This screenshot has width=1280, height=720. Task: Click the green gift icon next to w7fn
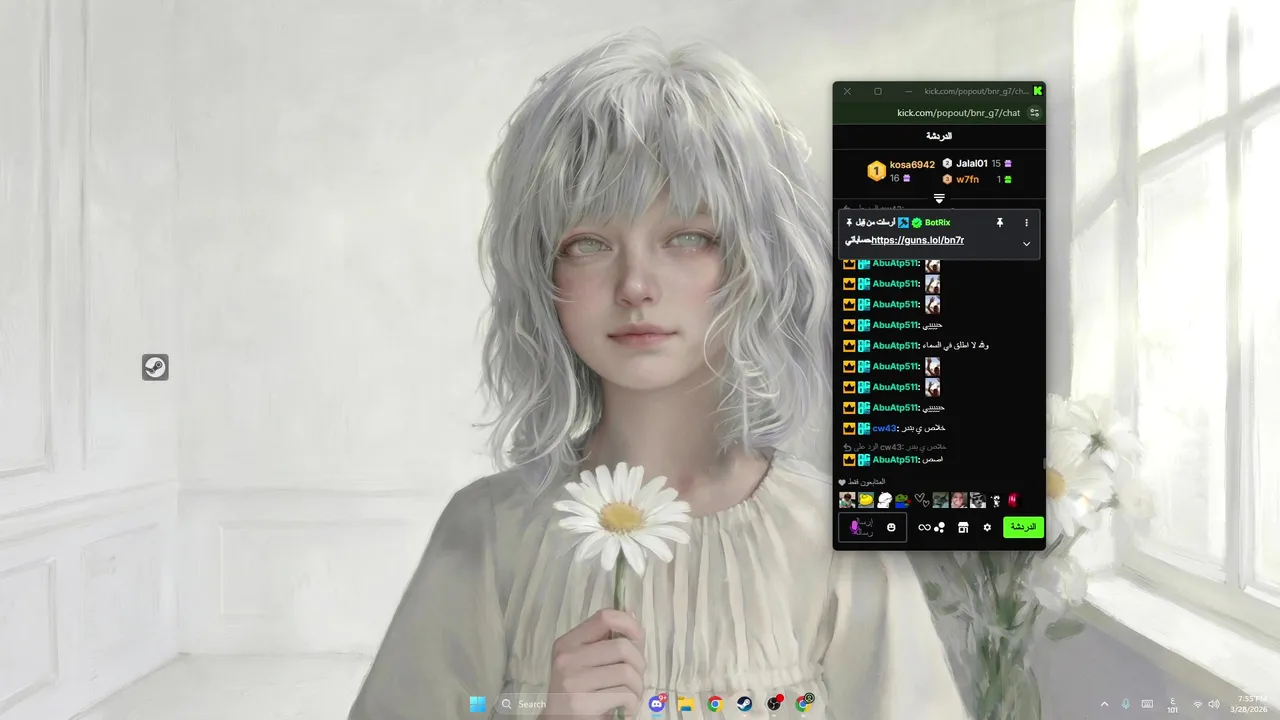pyautogui.click(x=1008, y=180)
